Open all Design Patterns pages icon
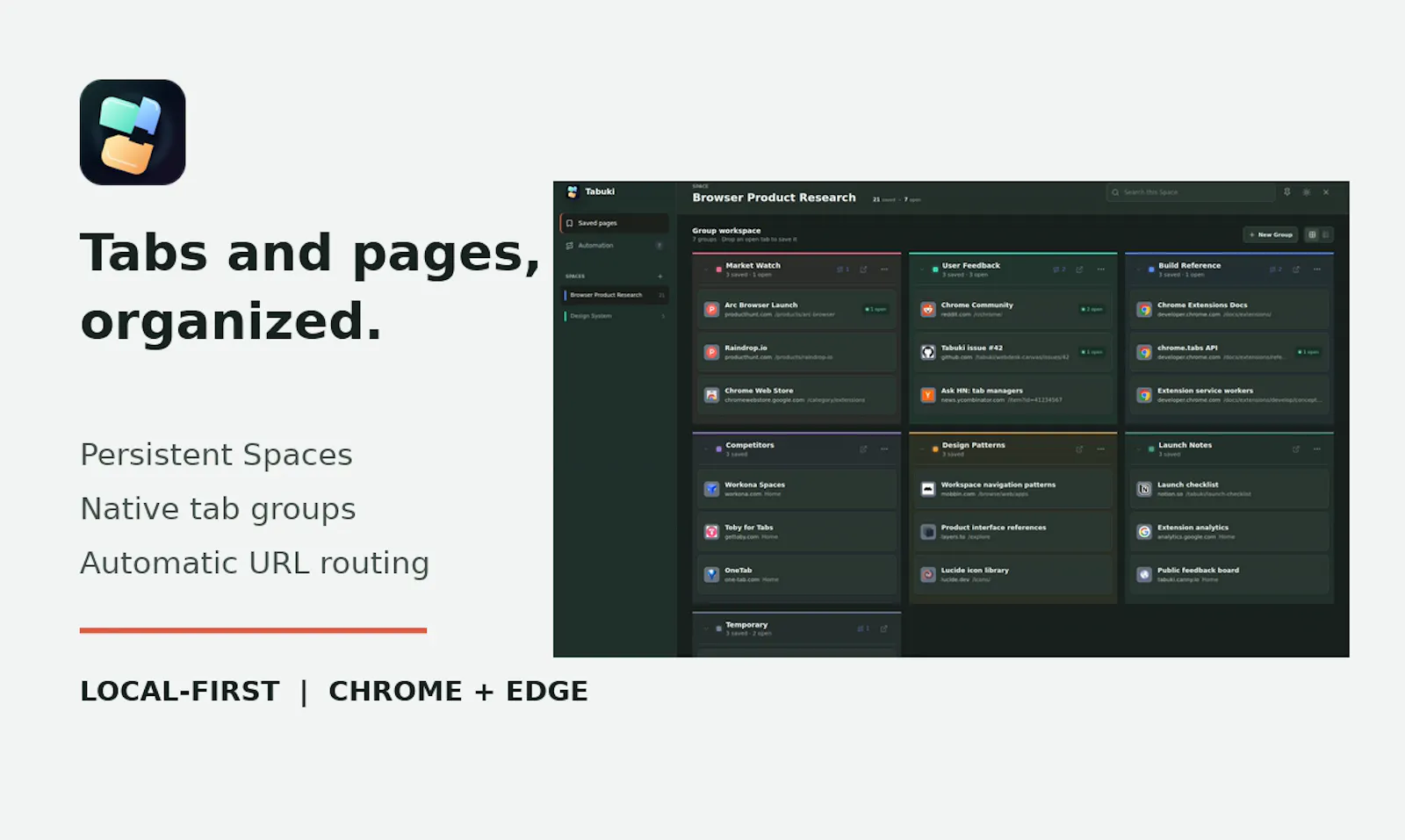 1080,449
